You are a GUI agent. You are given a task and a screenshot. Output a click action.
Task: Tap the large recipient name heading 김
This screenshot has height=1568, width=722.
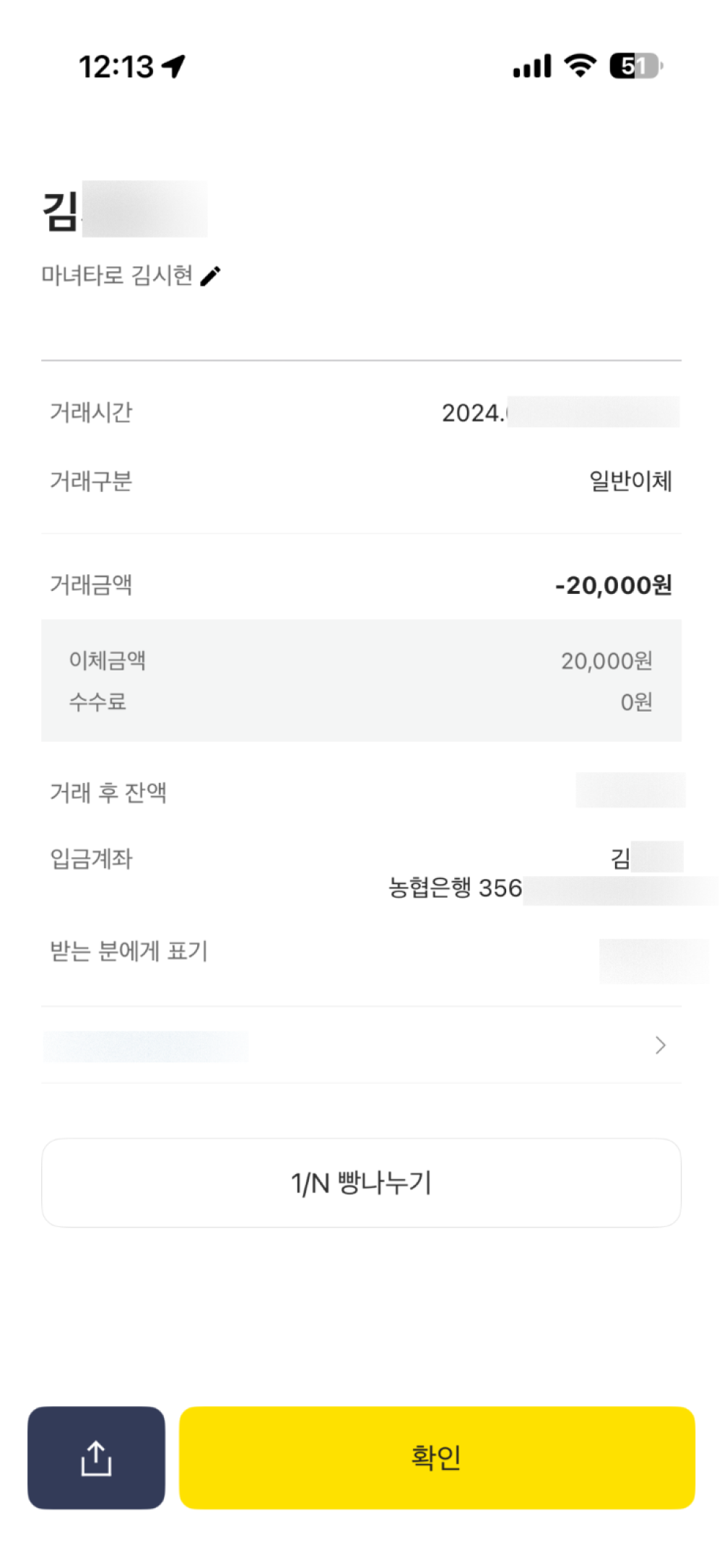(61, 211)
